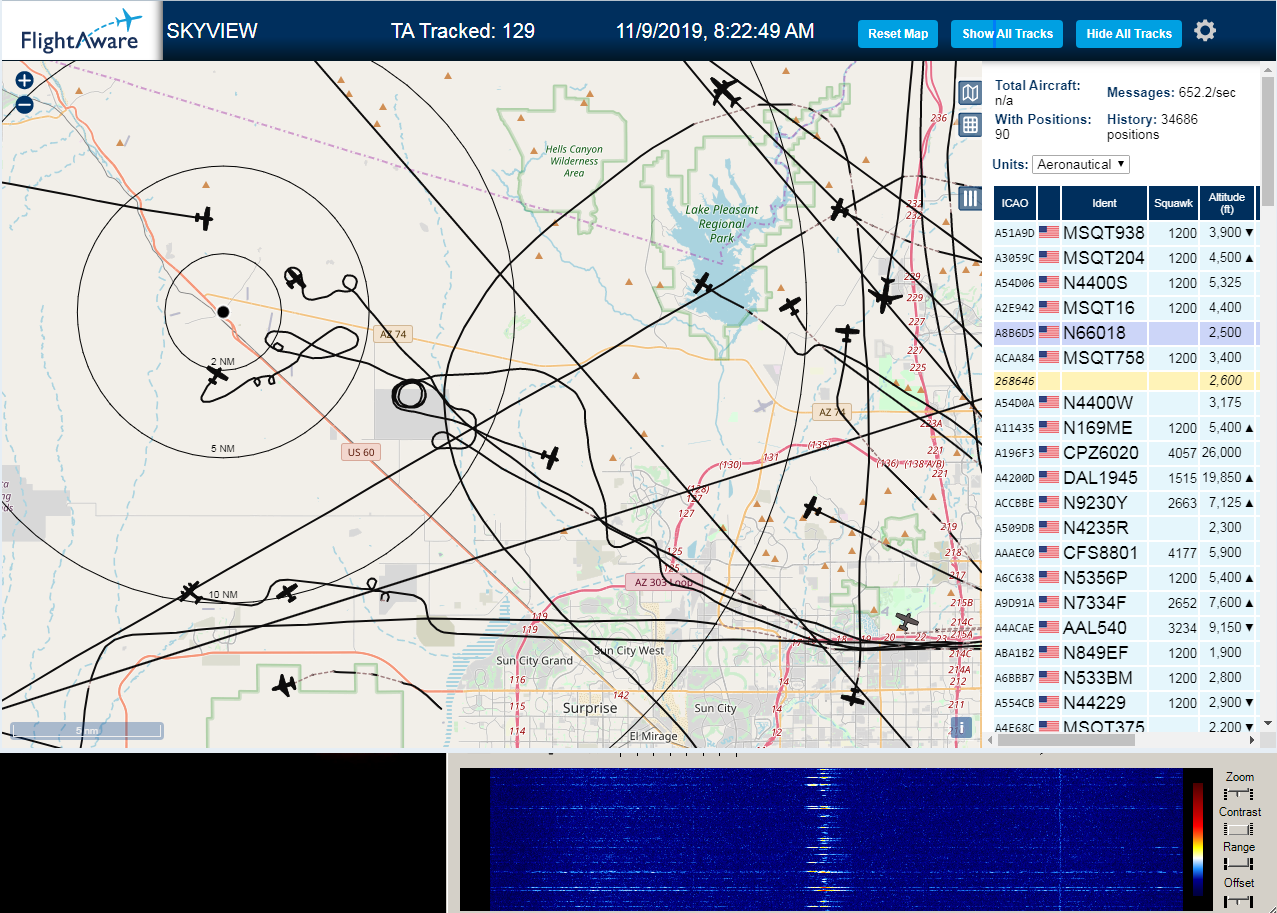
Task: Select aircraft icon right of exit 131 marker
Action: click(x=813, y=508)
